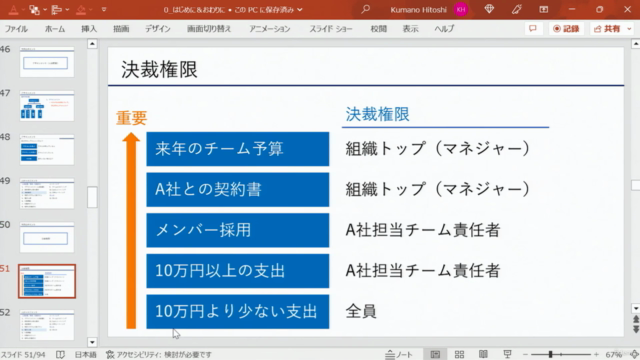
Task: Start slide show from status bar icon
Action: [507, 354]
